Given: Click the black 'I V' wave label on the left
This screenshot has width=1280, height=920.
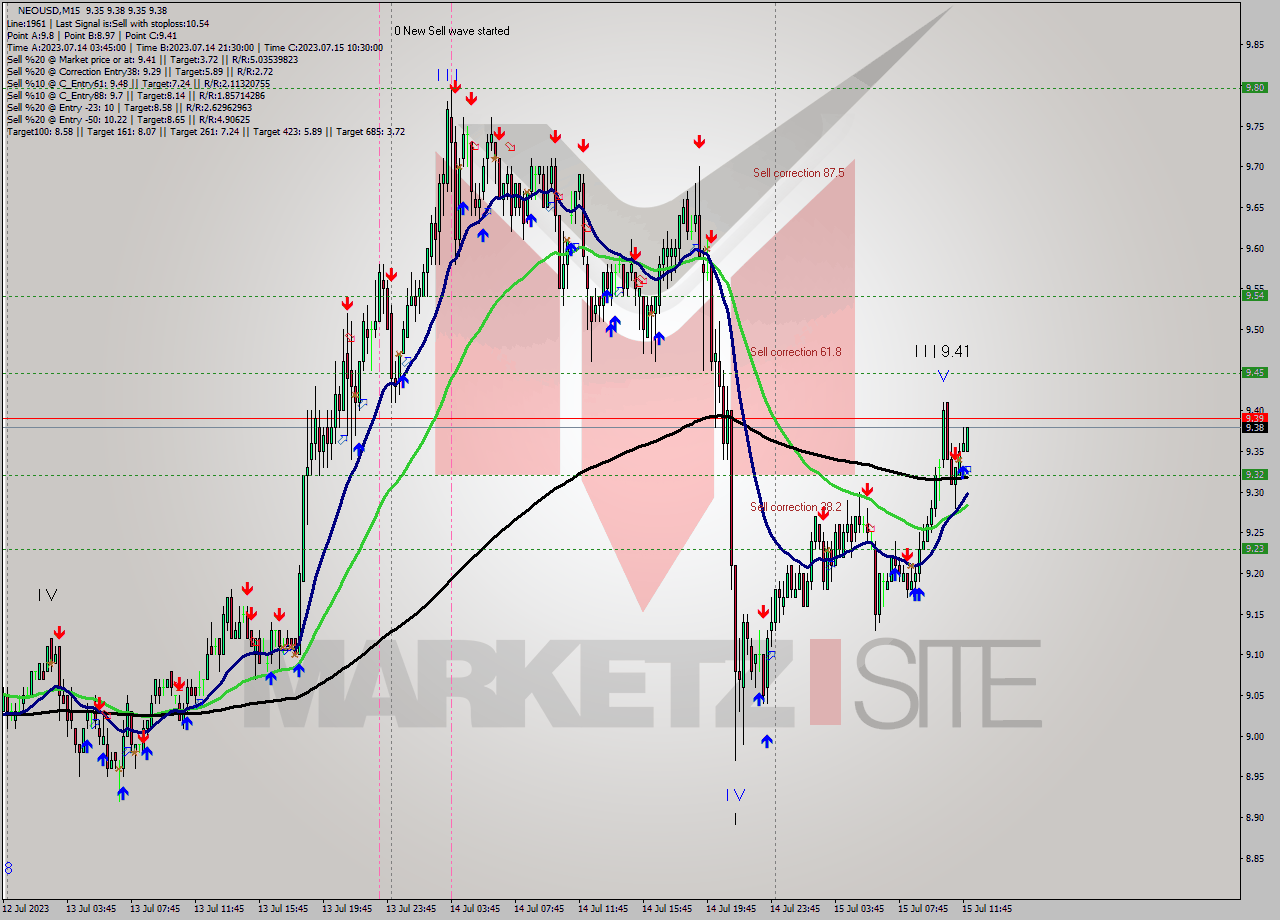Looking at the screenshot, I should pyautogui.click(x=47, y=595).
